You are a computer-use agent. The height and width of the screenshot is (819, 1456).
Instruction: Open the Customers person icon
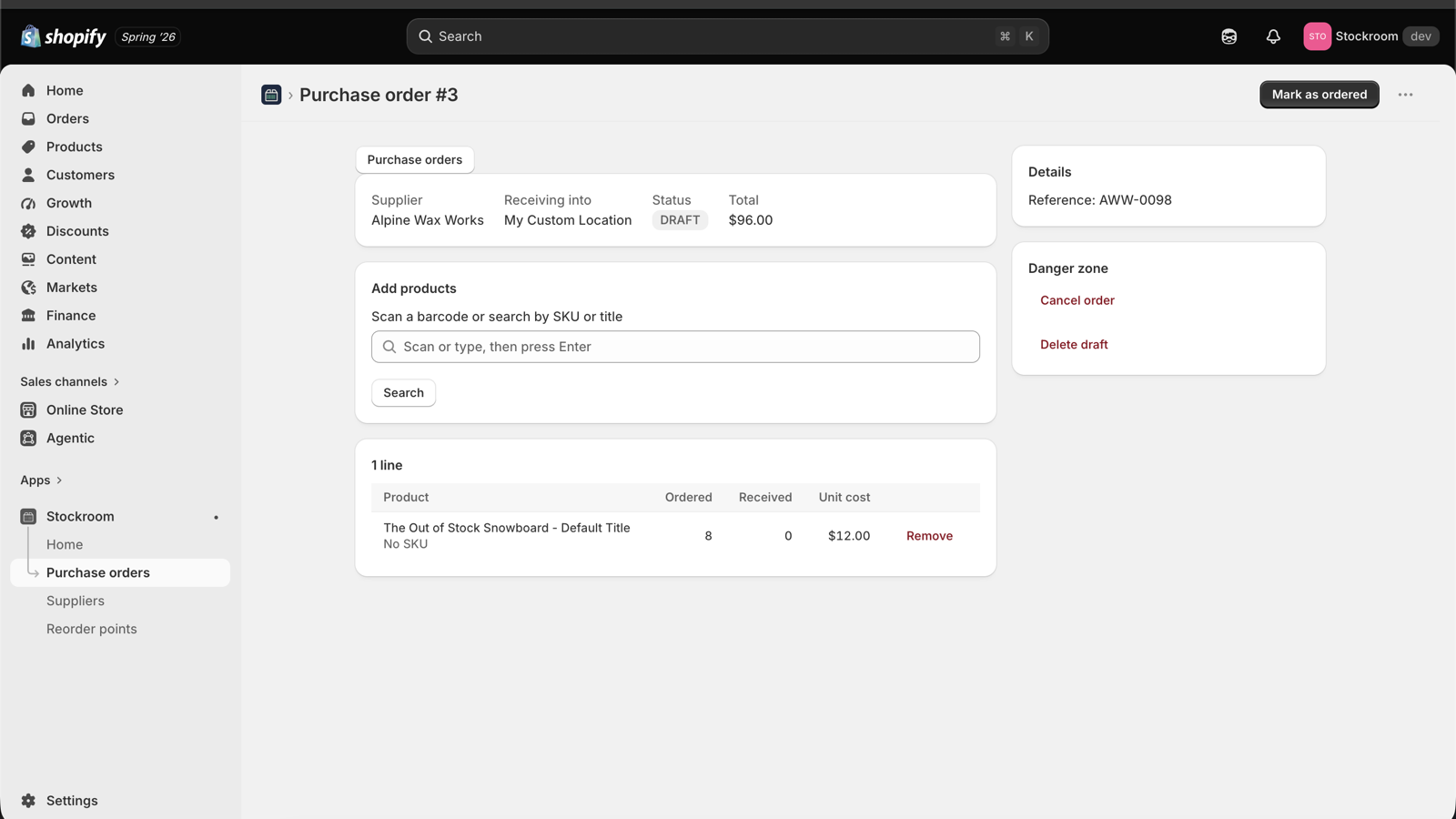pyautogui.click(x=28, y=175)
